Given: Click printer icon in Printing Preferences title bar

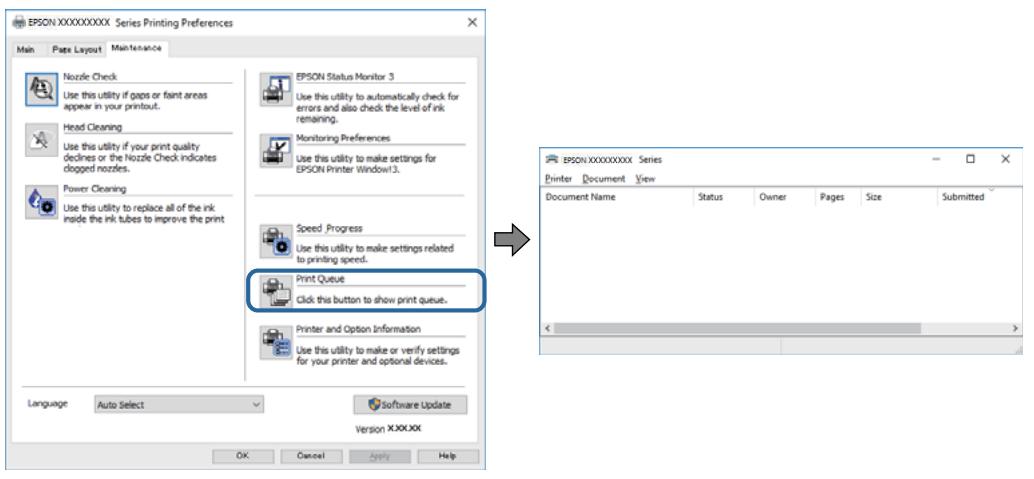Looking at the screenshot, I should 20,22.
